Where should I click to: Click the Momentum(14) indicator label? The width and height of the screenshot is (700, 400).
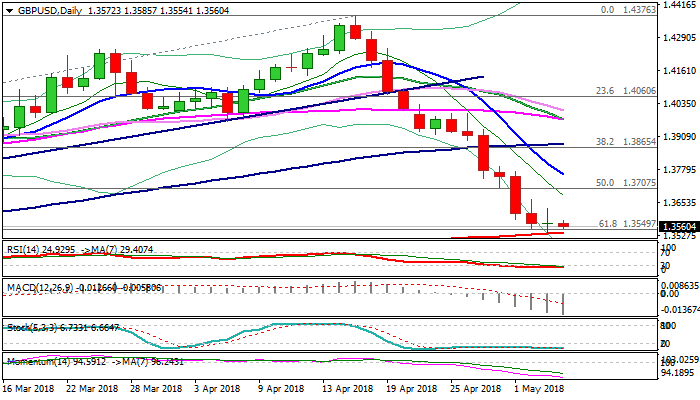click(x=33, y=362)
